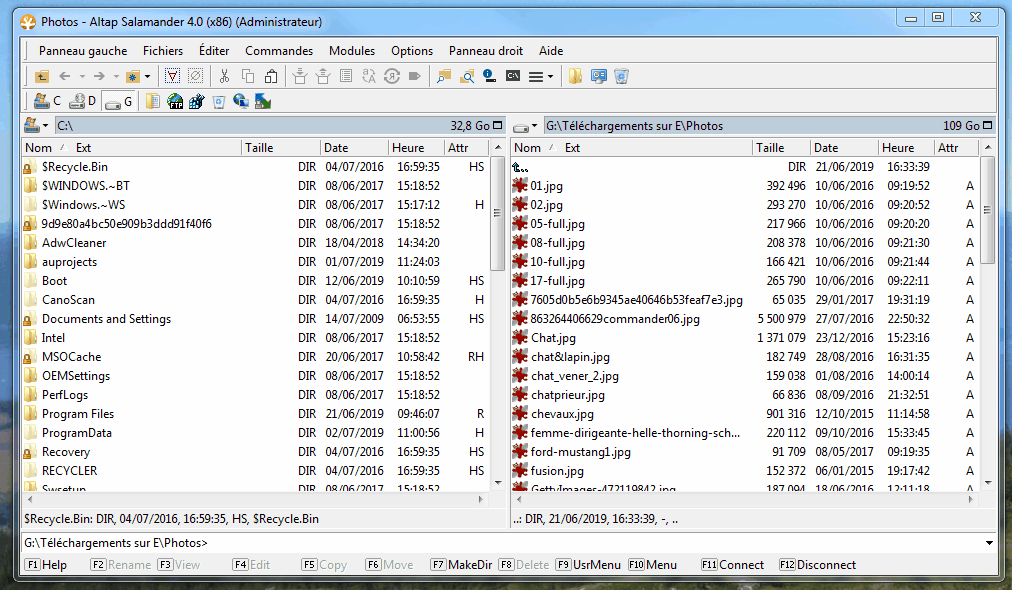
Task: Click the select files funnel icon
Action: pyautogui.click(x=172, y=76)
